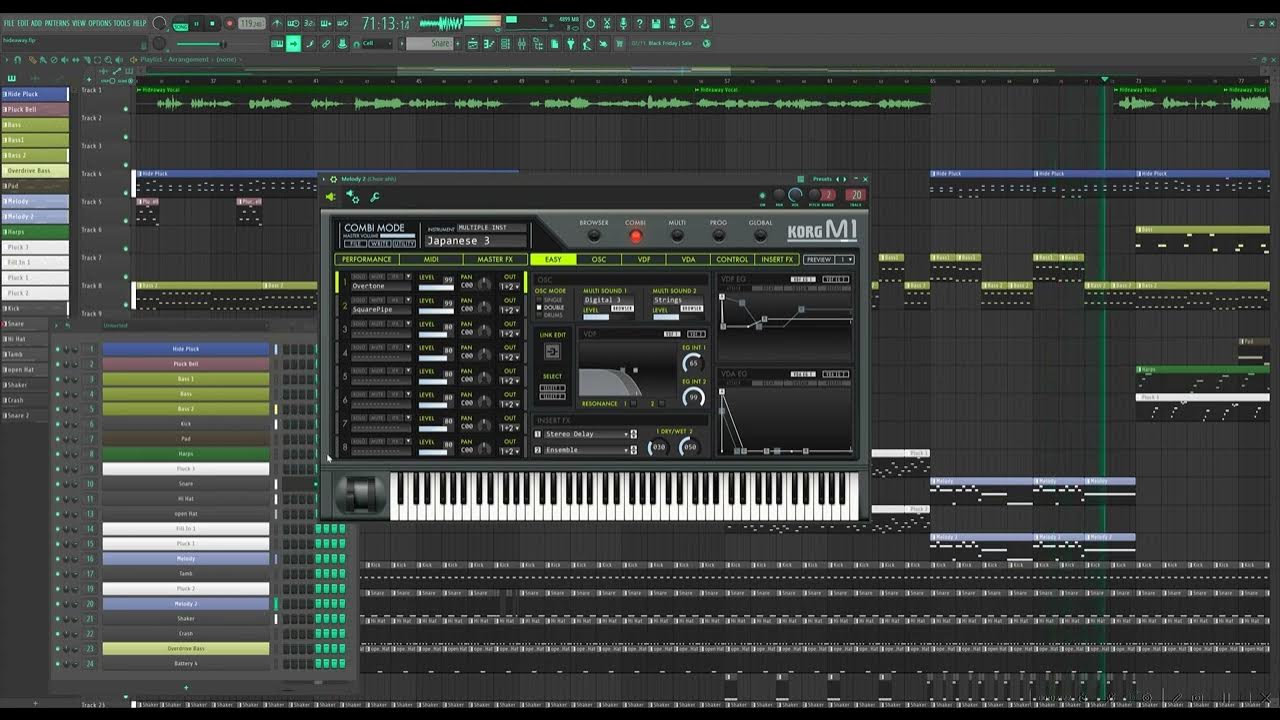Click the Presets label in plugin header
The image size is (1280, 720).
(x=822, y=179)
